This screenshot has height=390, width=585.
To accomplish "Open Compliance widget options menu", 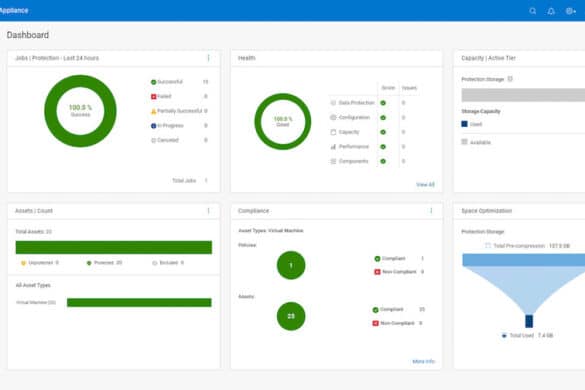I will [x=431, y=211].
